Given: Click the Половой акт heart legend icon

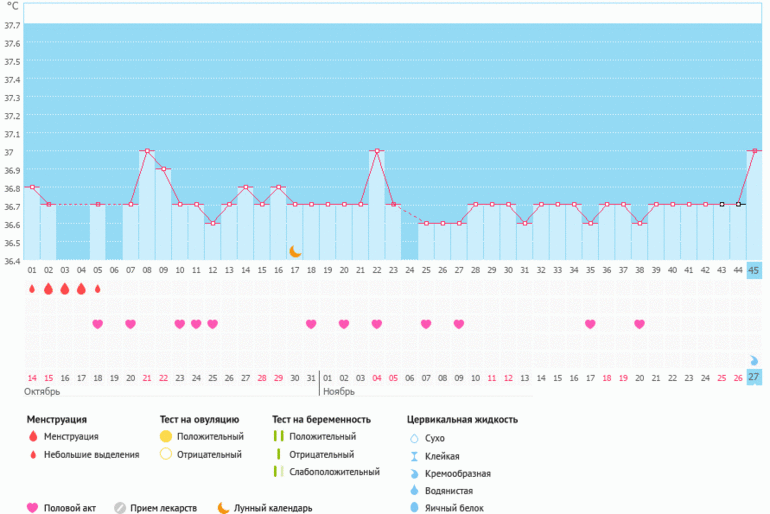Looking at the screenshot, I should point(32,507).
